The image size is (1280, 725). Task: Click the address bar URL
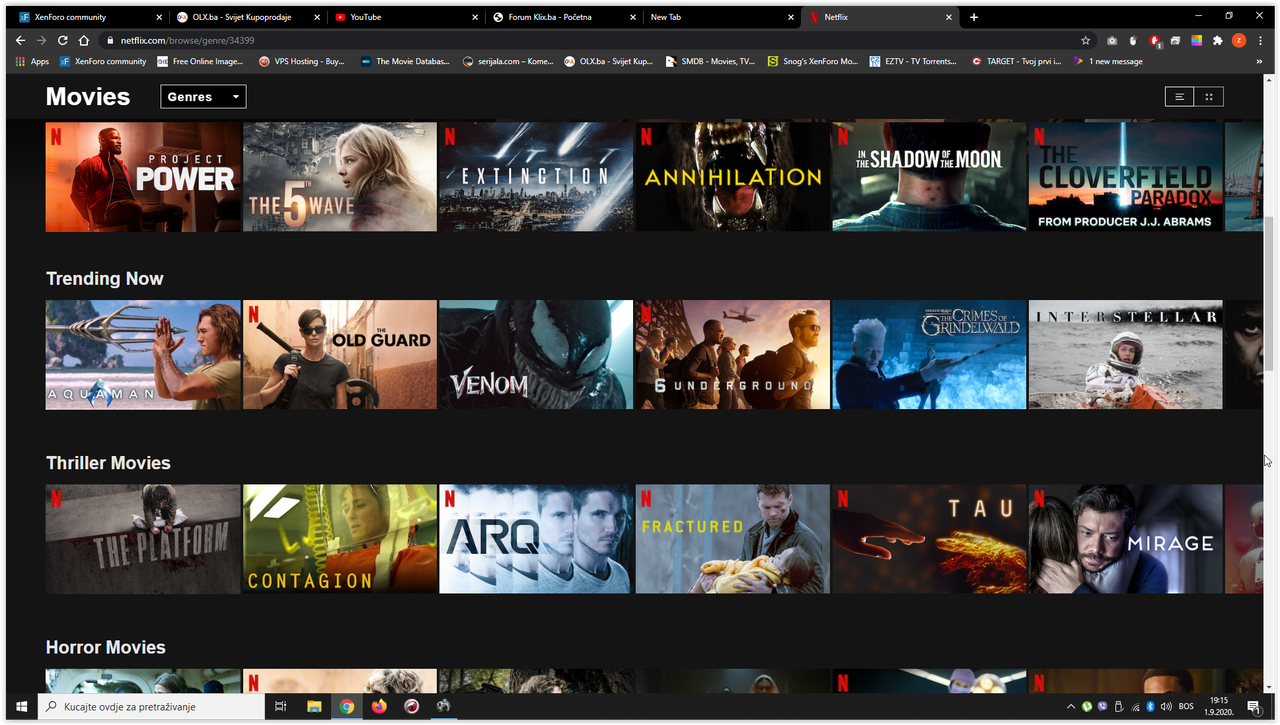pos(187,41)
